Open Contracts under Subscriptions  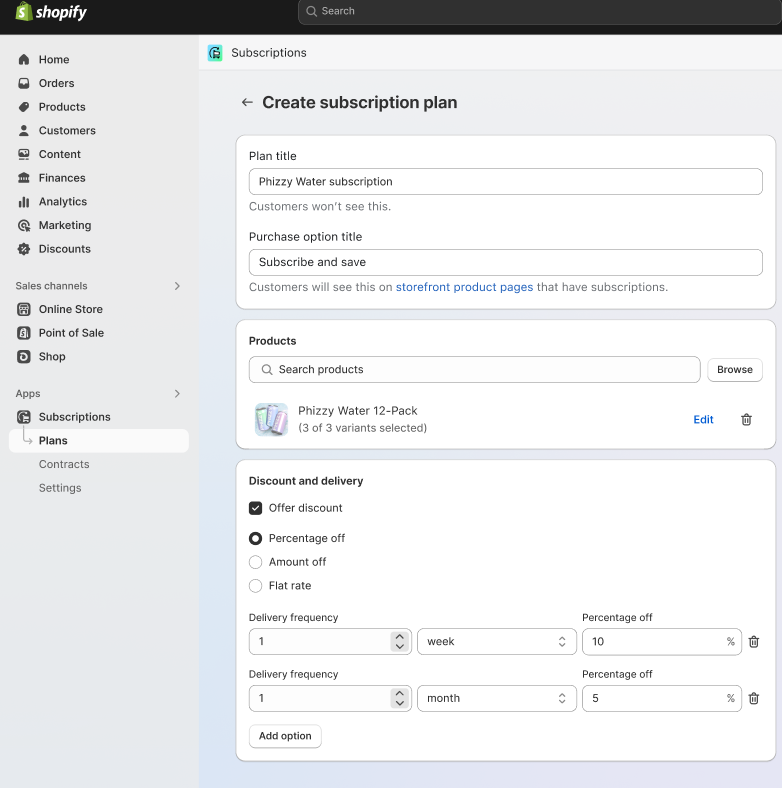[x=64, y=464]
